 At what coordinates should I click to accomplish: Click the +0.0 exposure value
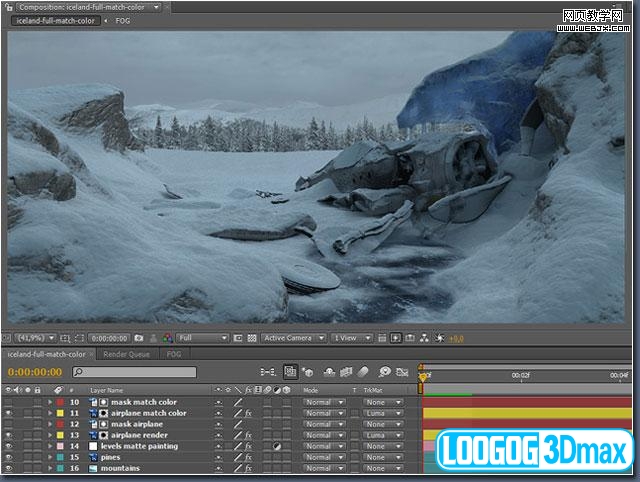pos(456,338)
